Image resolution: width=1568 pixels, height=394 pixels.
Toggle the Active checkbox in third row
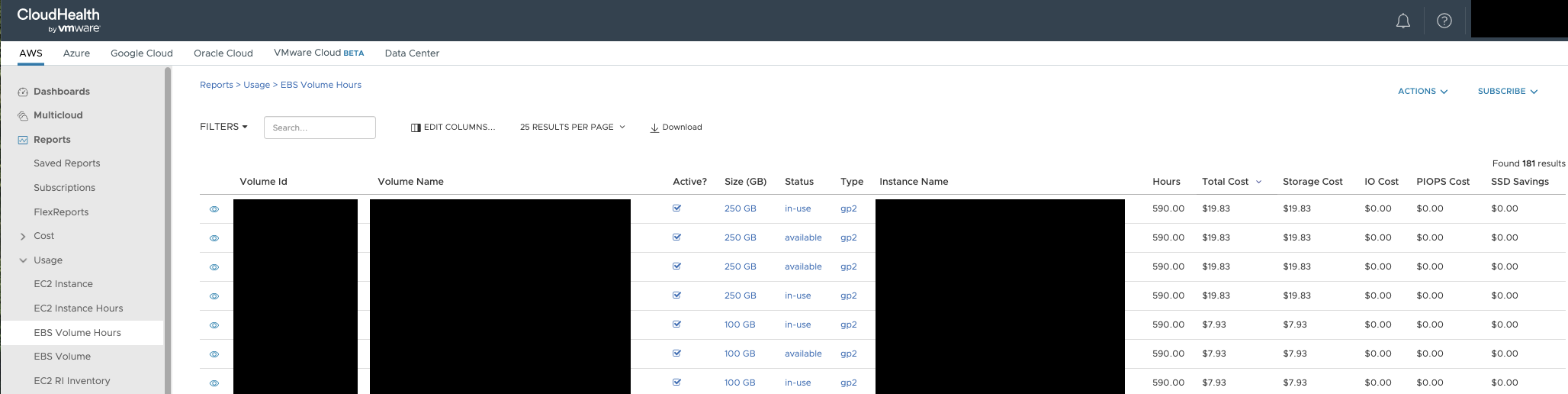(676, 266)
